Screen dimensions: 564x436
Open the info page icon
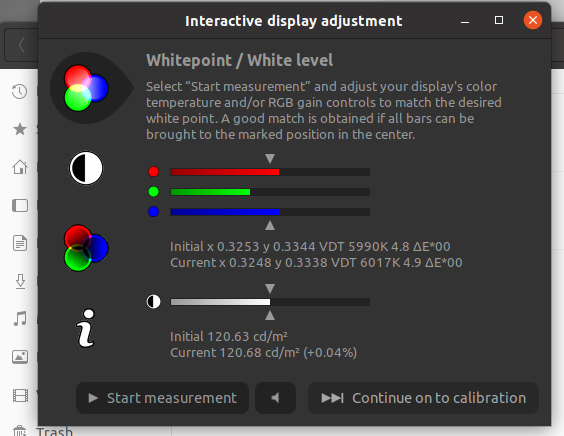tap(86, 328)
